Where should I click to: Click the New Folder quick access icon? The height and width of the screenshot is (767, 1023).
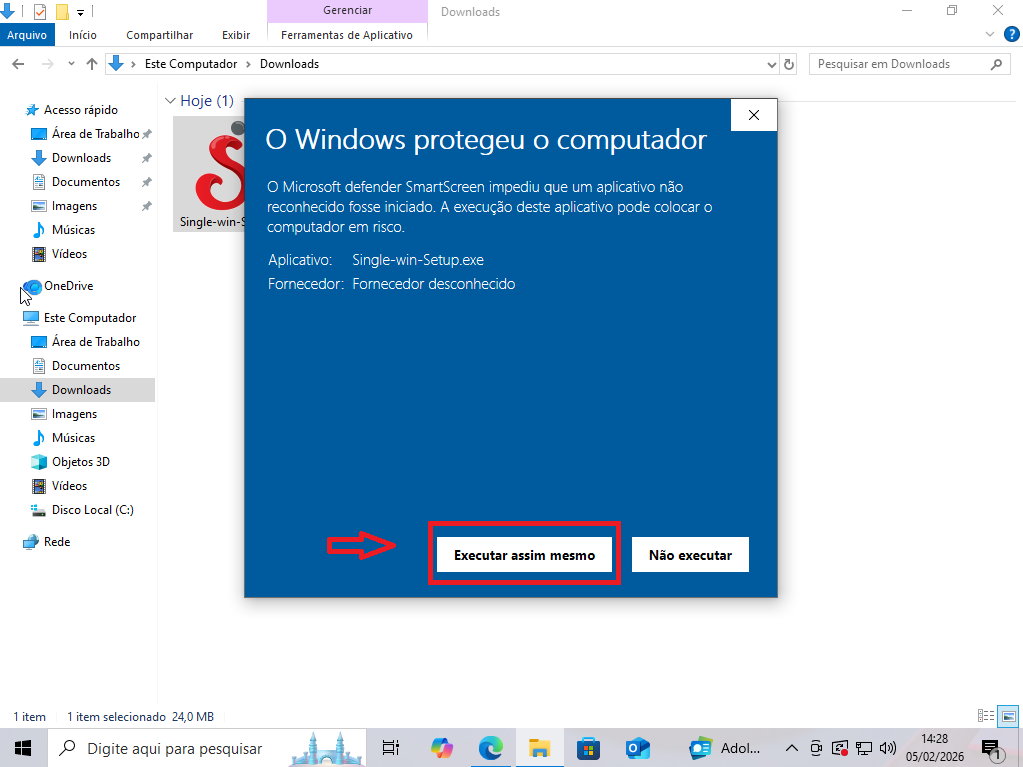point(62,11)
